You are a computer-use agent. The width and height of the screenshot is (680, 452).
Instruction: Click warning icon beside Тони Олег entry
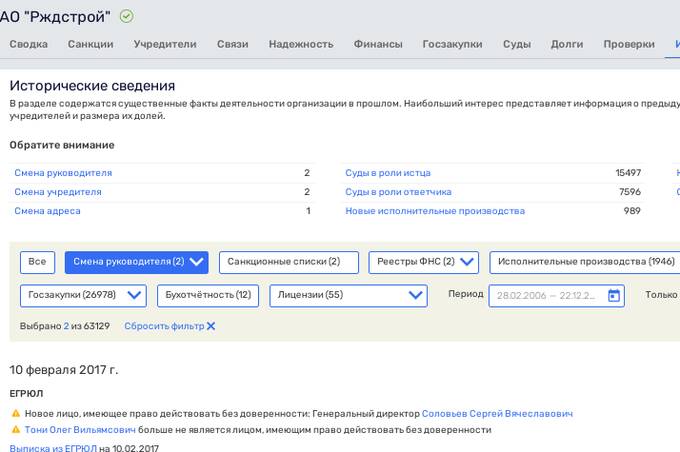coord(15,430)
